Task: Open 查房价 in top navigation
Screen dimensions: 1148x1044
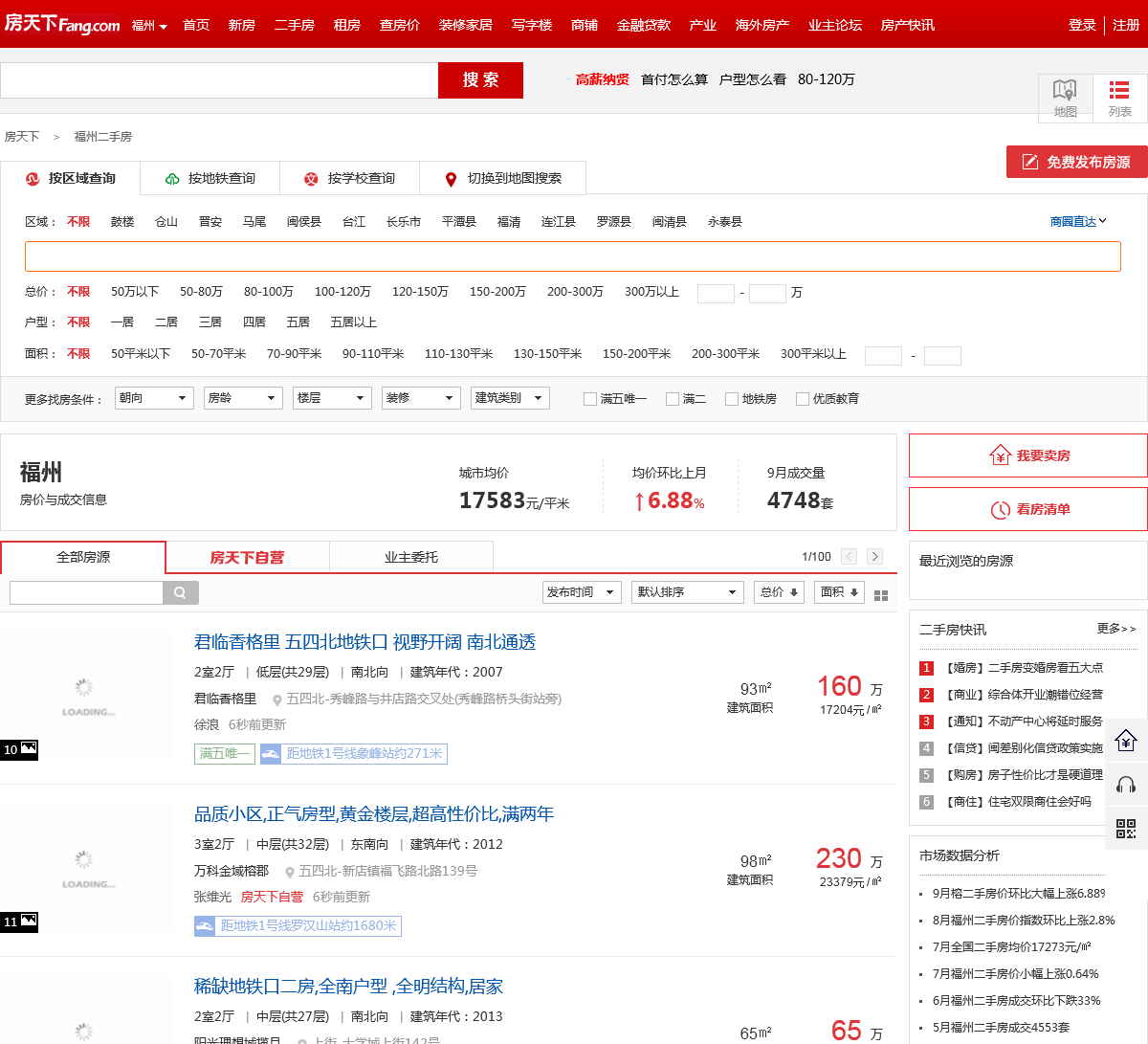Action: click(x=400, y=25)
